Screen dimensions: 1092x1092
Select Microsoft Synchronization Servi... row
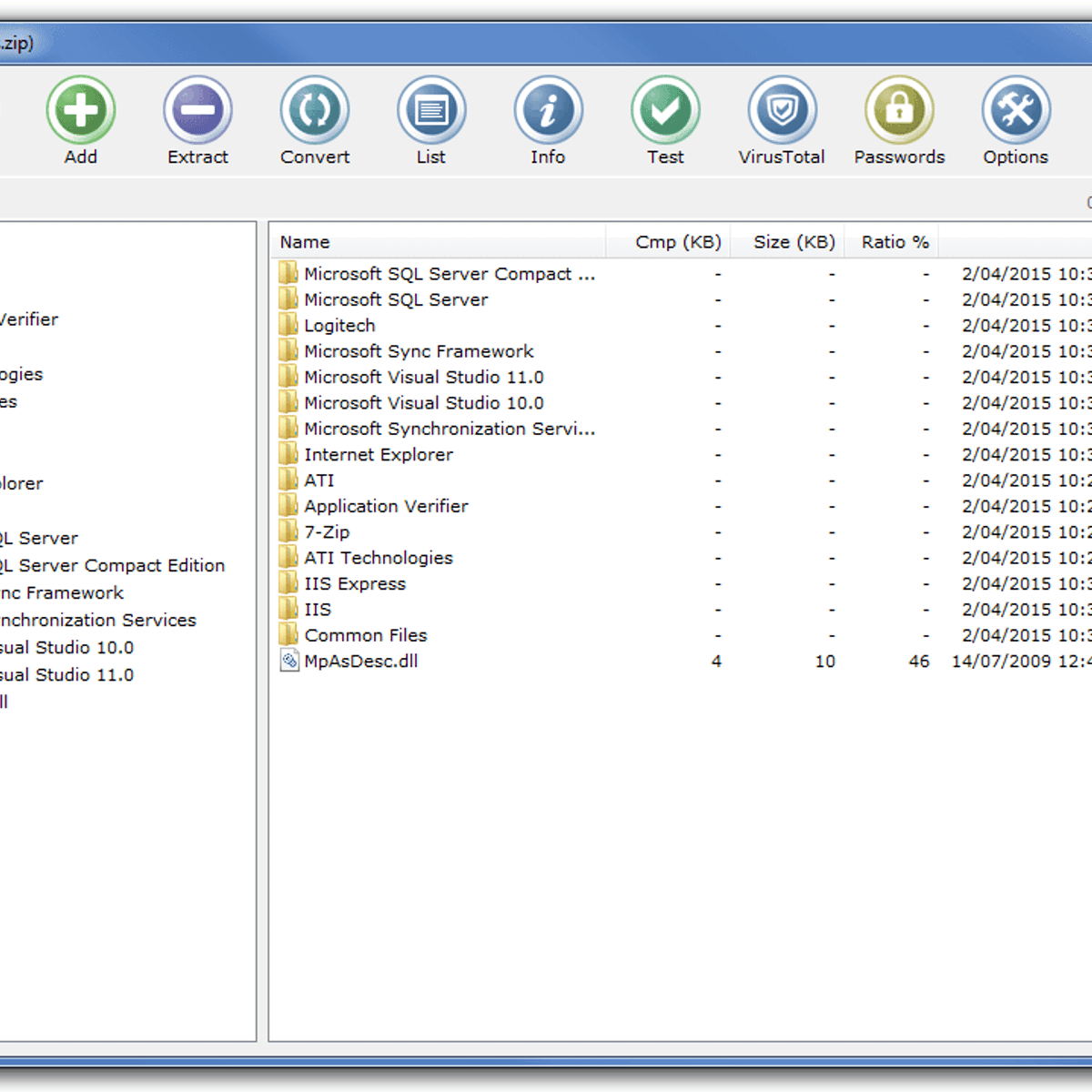click(x=450, y=429)
